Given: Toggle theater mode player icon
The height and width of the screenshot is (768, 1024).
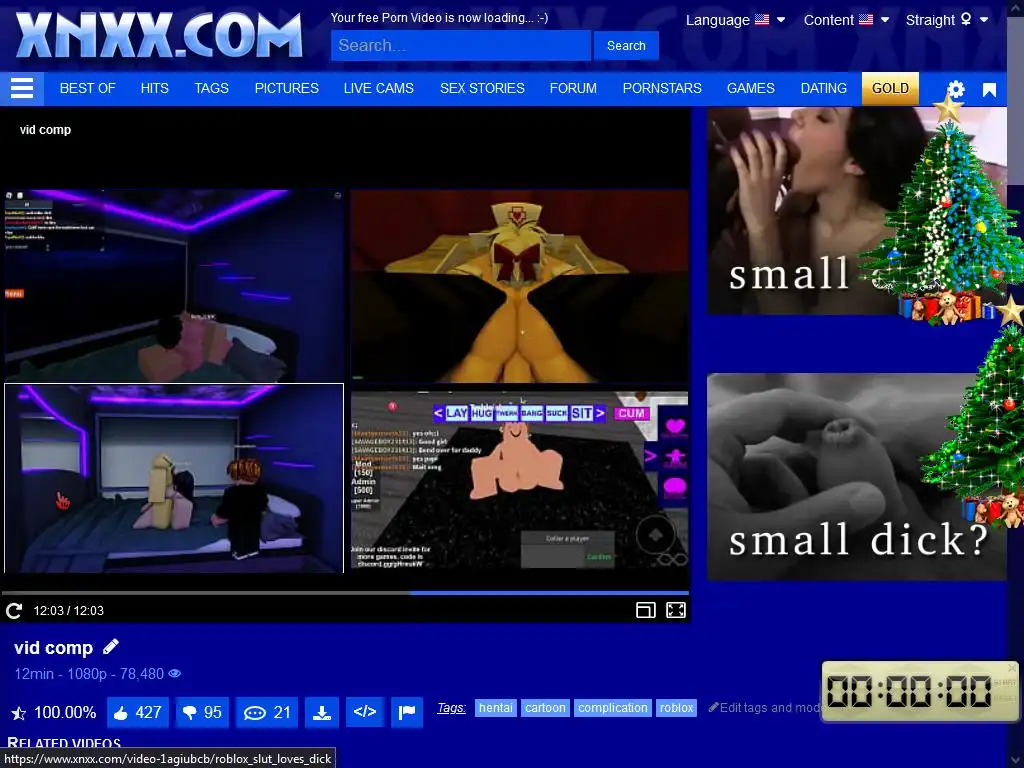Looking at the screenshot, I should (645, 610).
